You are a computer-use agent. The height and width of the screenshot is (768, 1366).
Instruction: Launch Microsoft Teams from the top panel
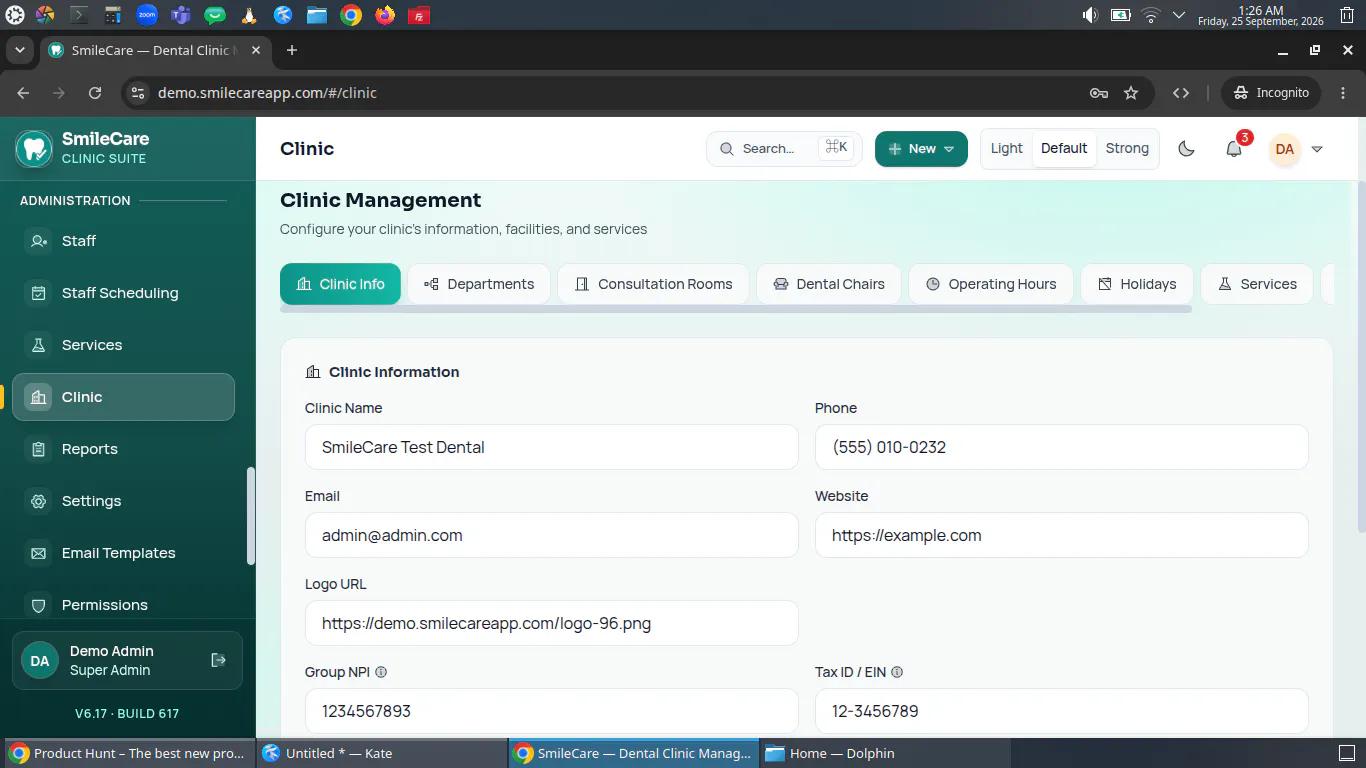180,15
